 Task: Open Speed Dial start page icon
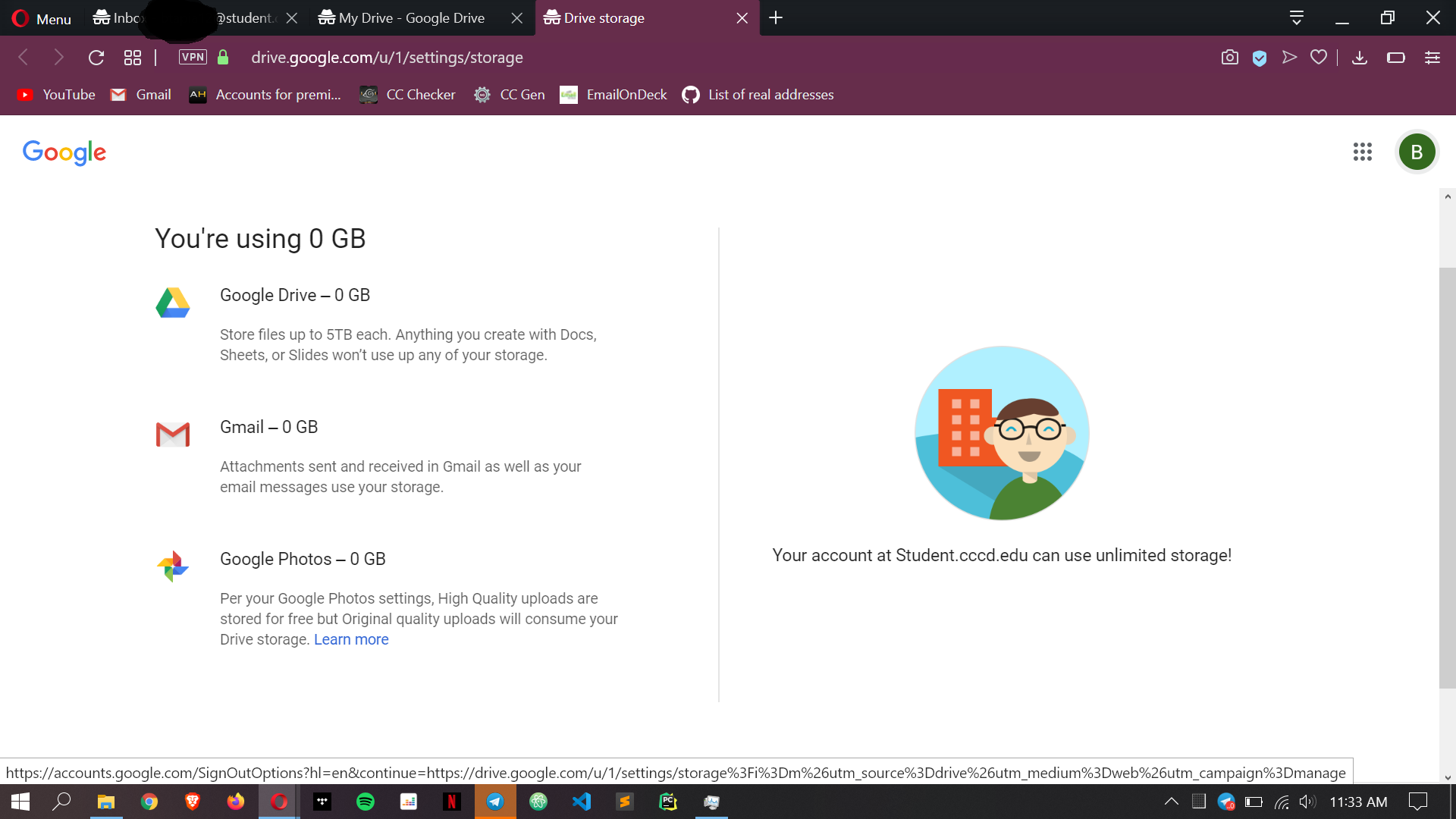133,58
